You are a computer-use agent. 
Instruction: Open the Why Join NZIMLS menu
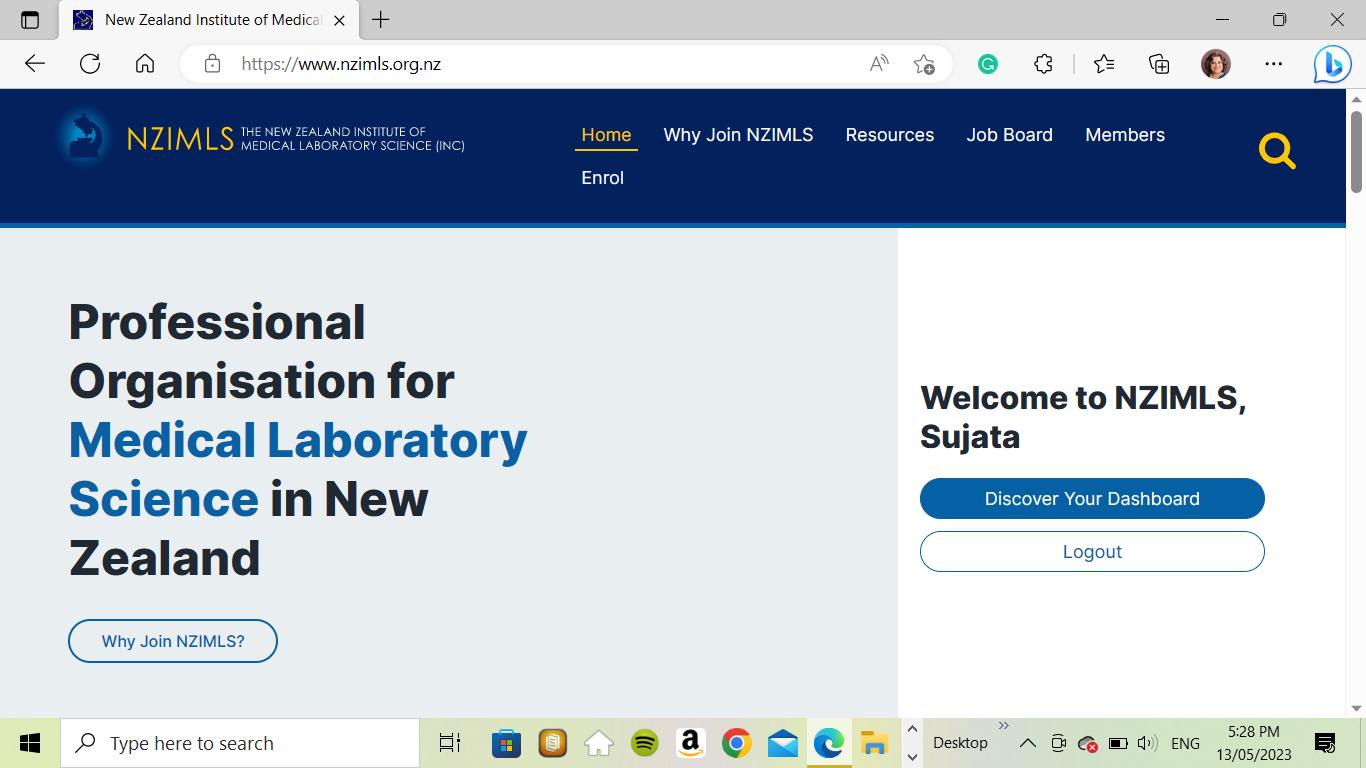coord(738,135)
